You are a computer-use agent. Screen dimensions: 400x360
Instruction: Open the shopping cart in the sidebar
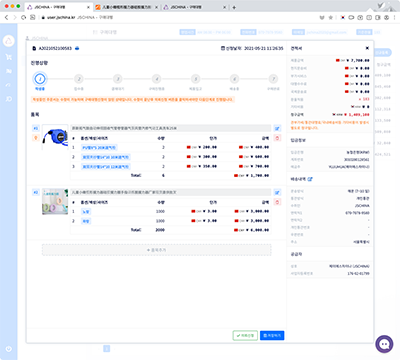click(9, 57)
